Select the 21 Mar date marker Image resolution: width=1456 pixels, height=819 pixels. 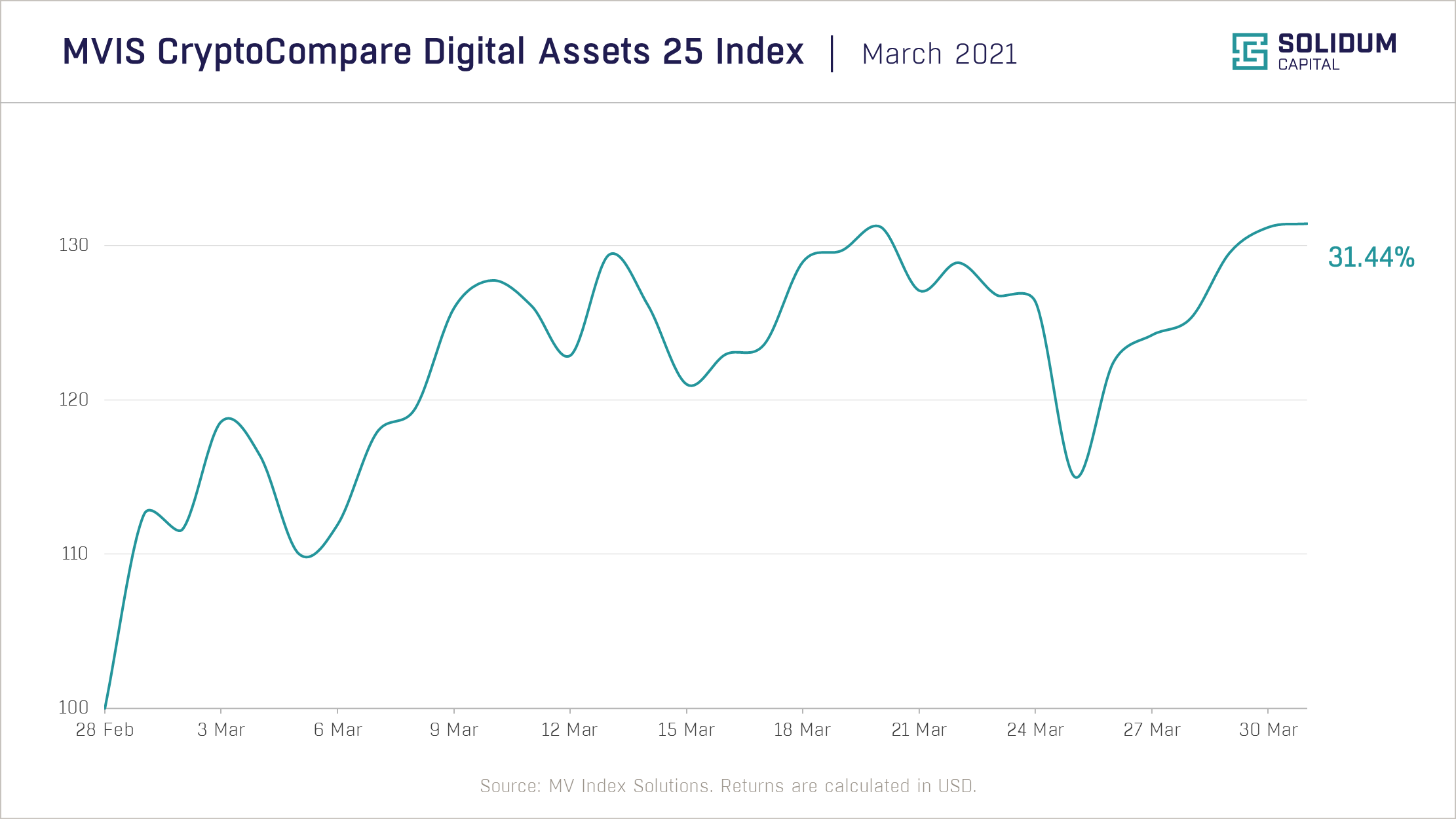[x=919, y=730]
